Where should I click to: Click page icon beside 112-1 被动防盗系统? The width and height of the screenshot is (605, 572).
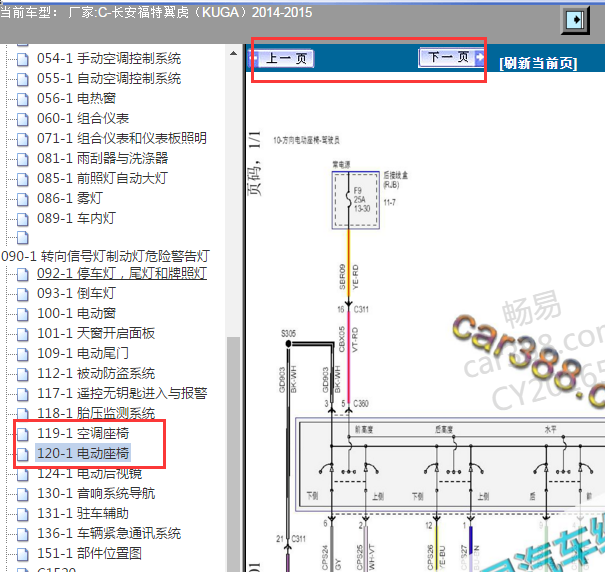(23, 374)
